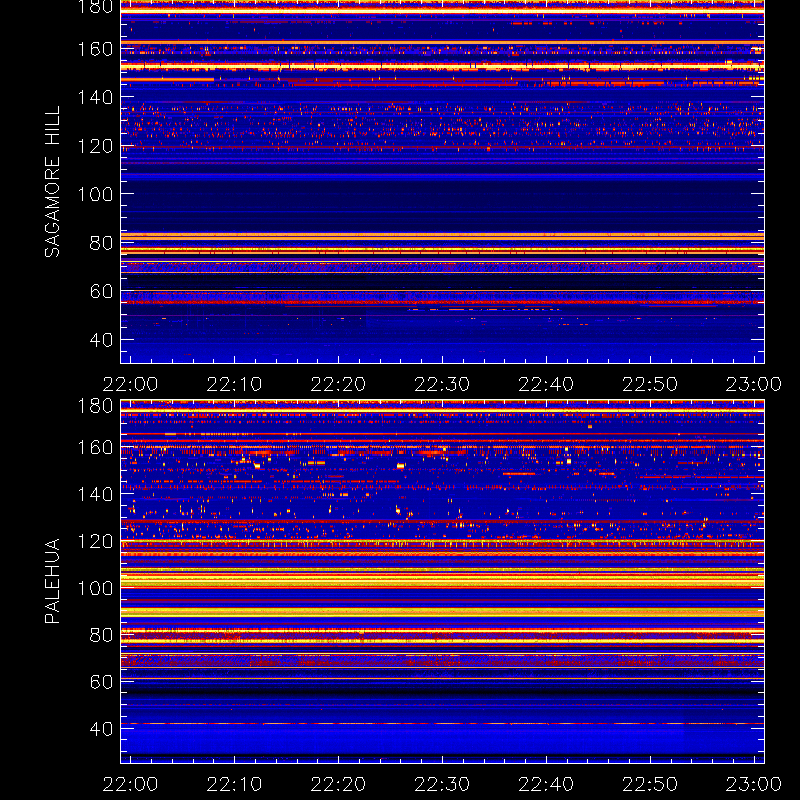Click frequency 60 on Sagamore Hill axis
Screen dimensions: 800x800
click(102, 291)
